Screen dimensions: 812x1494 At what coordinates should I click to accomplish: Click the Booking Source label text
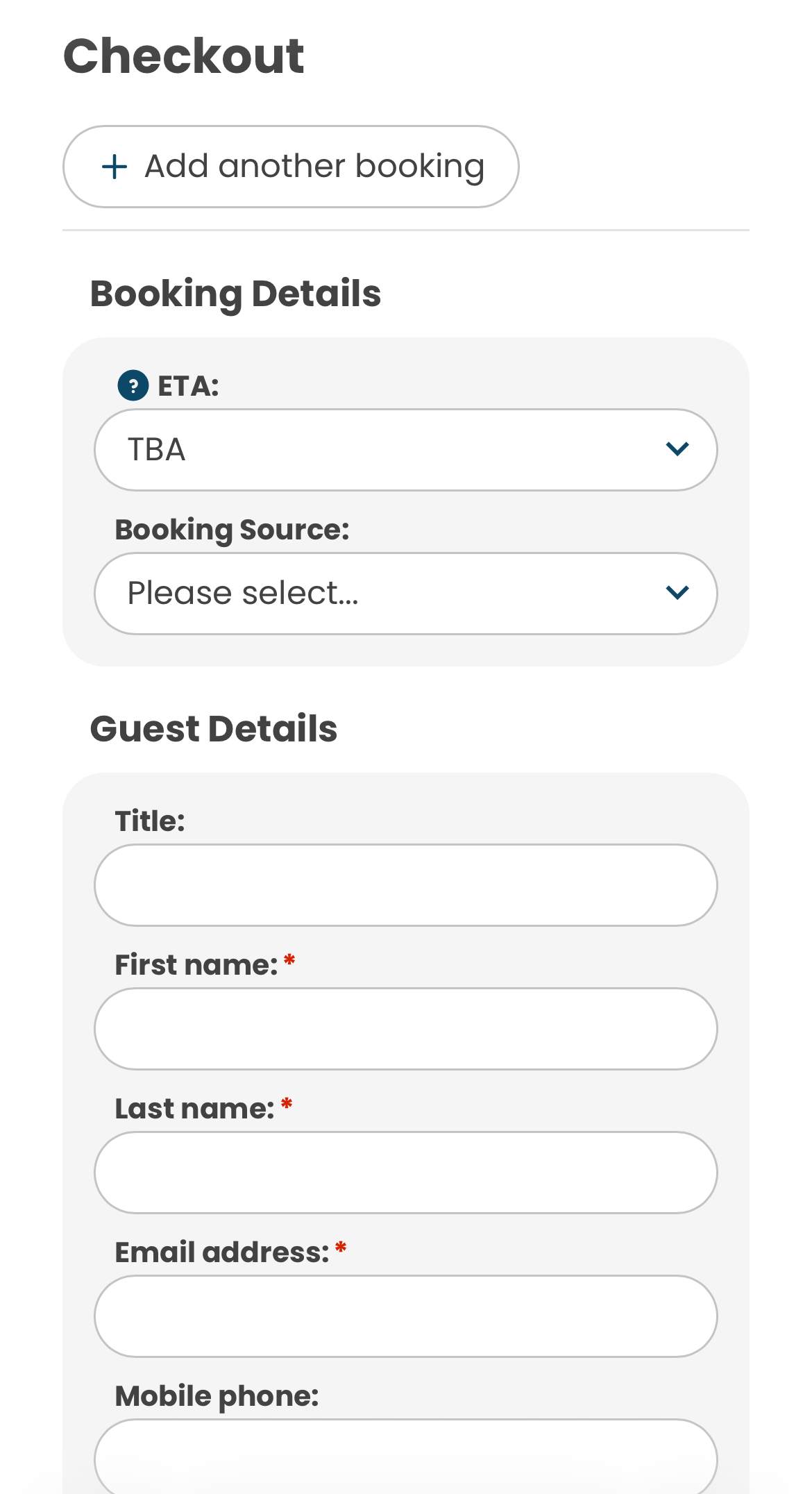coord(232,530)
